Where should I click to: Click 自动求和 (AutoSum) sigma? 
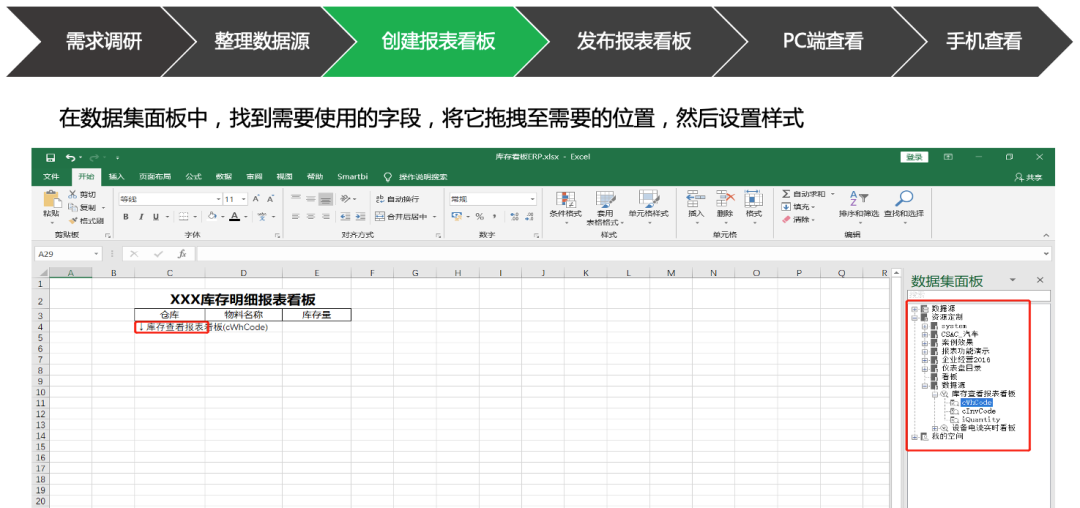click(x=786, y=195)
